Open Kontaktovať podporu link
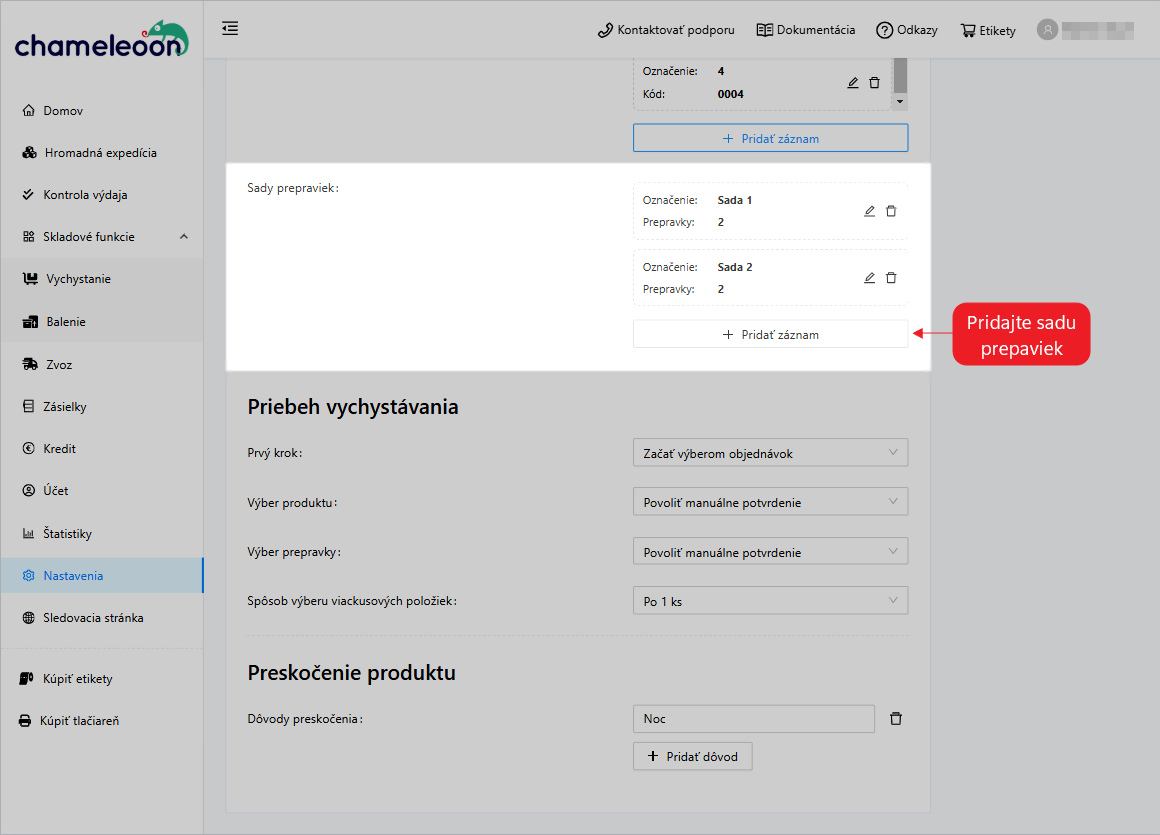Screen dimensions: 1160x835 click(665, 30)
